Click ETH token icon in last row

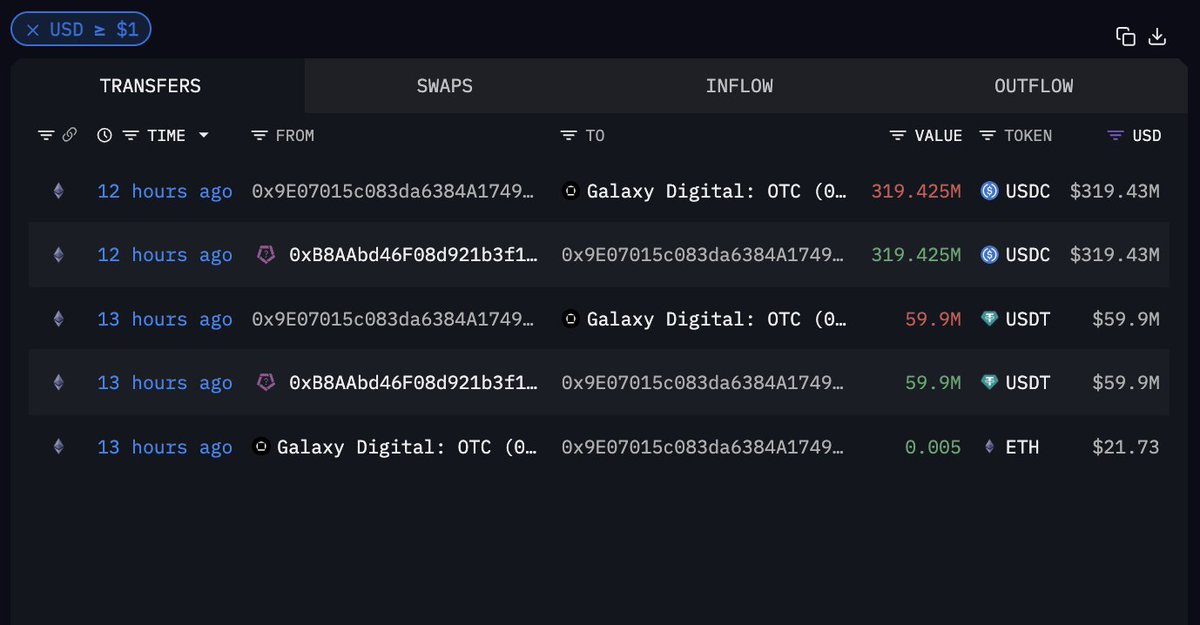(990, 447)
